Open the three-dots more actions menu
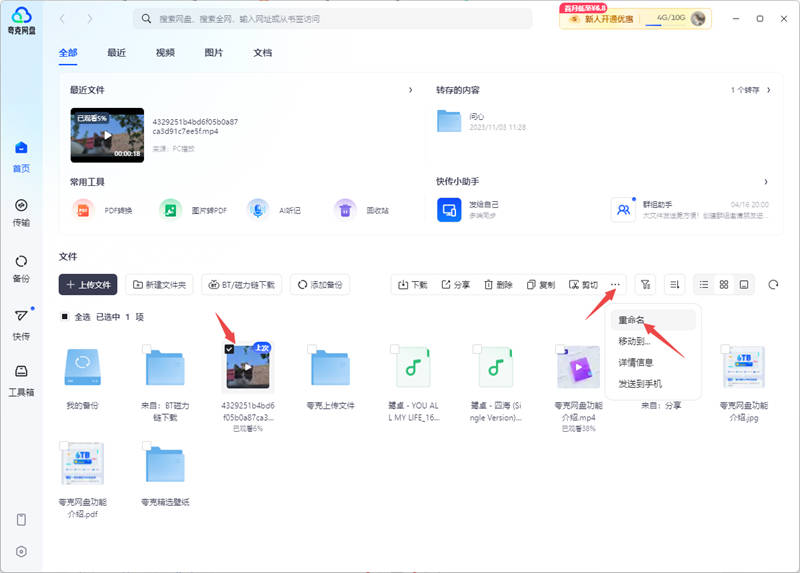This screenshot has height=573, width=800. [615, 285]
